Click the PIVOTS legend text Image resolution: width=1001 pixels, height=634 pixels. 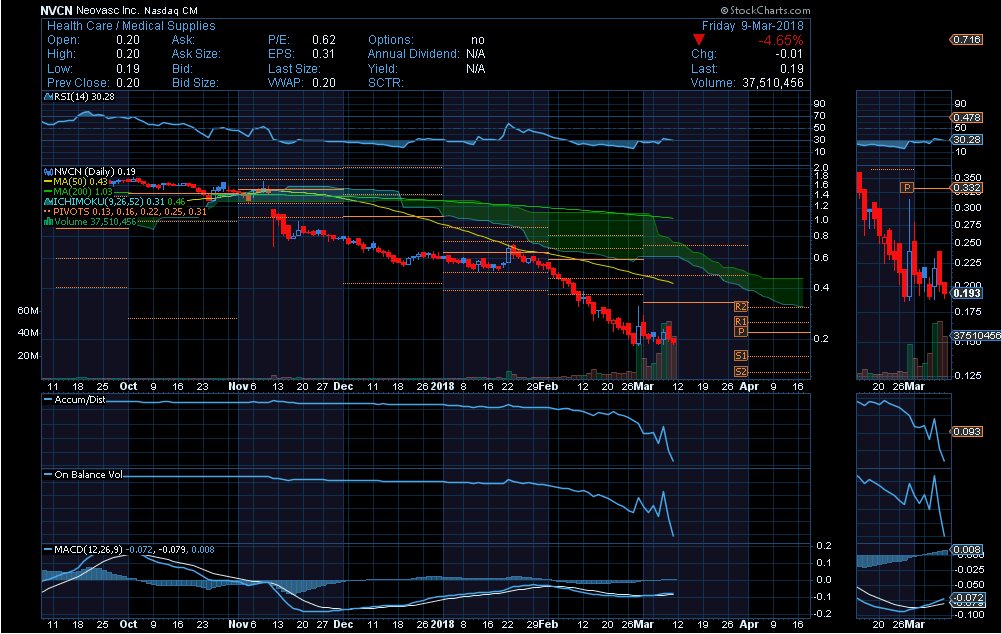pos(130,211)
